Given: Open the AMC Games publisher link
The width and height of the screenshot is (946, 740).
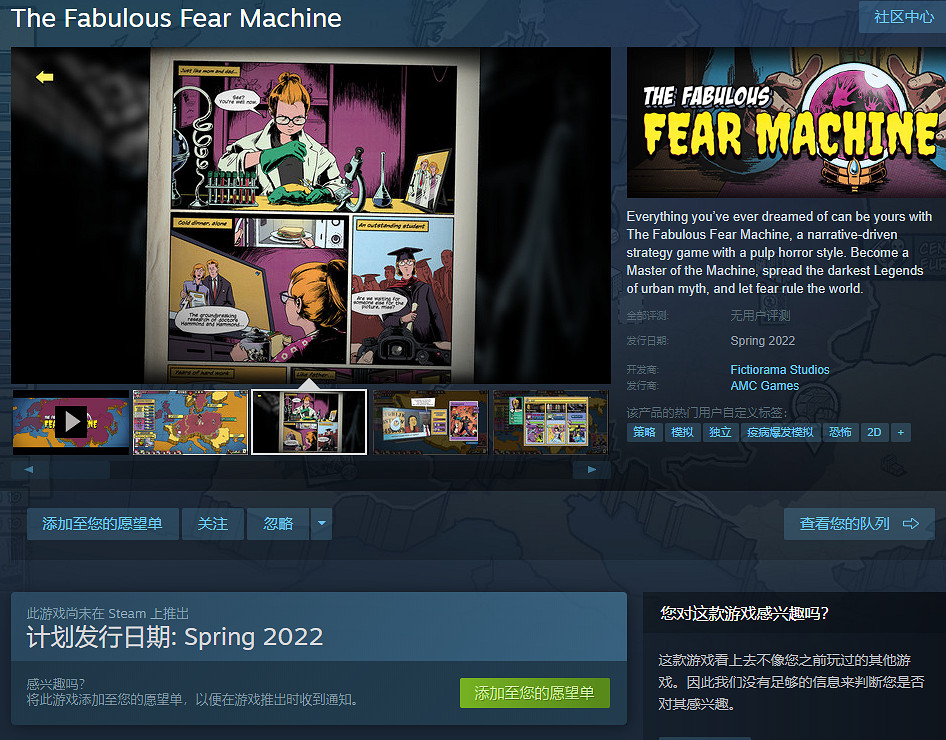Looking at the screenshot, I should click(x=764, y=386).
